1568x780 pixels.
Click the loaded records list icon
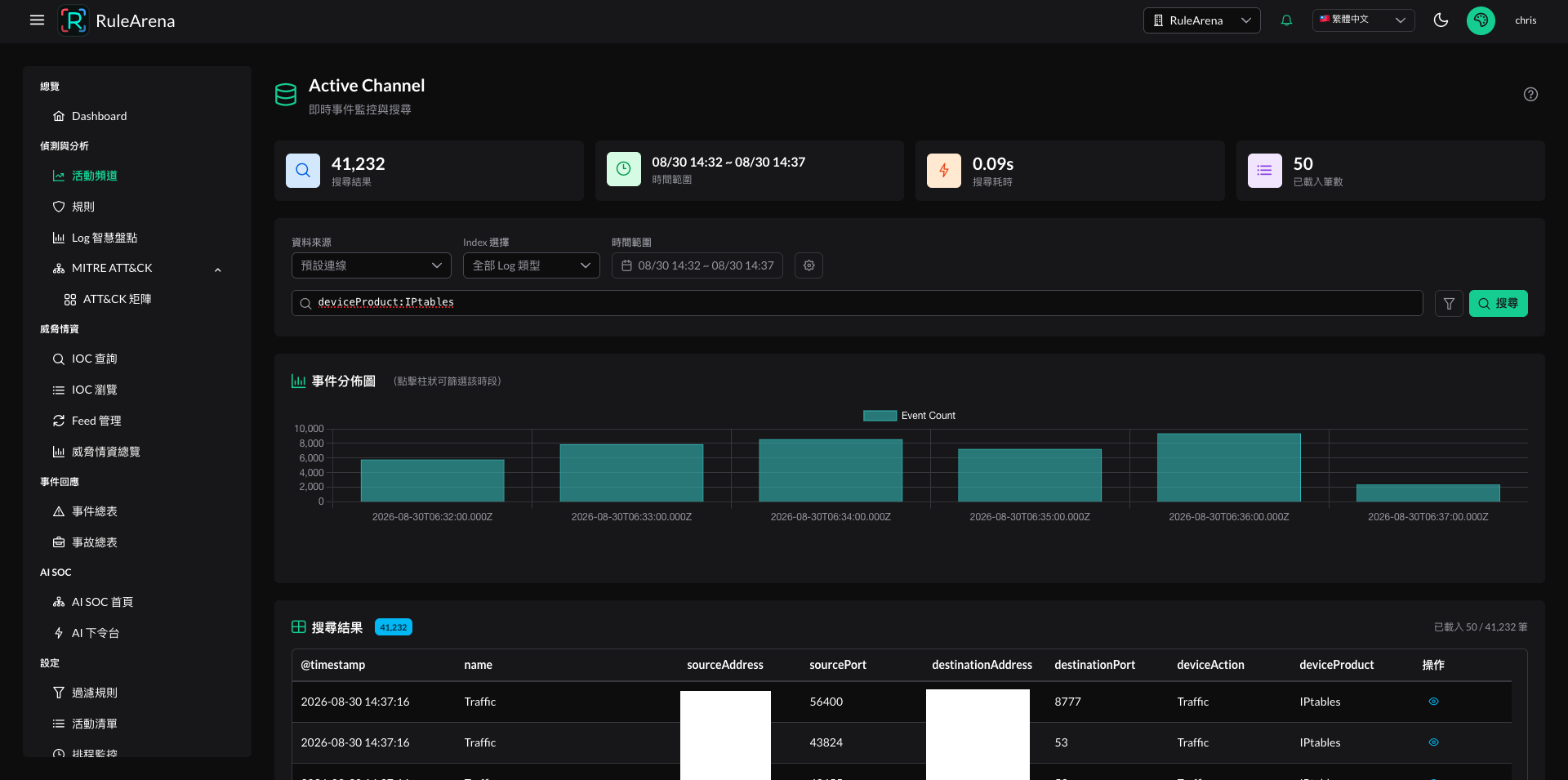[1264, 171]
